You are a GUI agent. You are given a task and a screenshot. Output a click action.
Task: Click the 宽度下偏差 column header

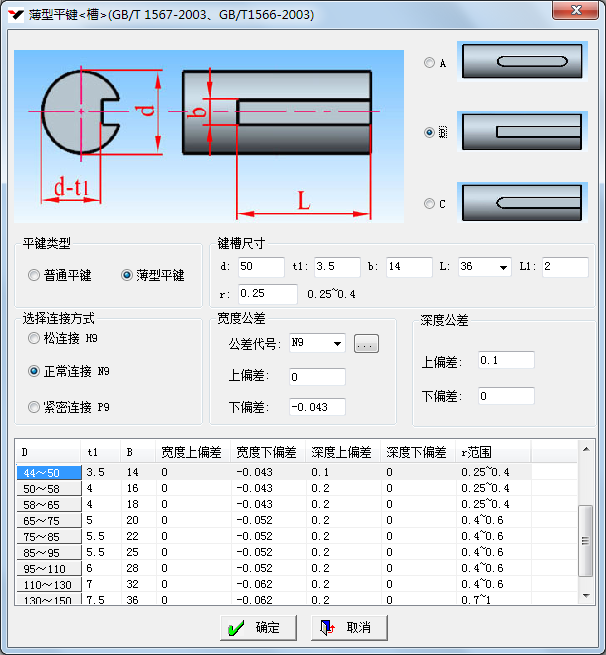(268, 452)
